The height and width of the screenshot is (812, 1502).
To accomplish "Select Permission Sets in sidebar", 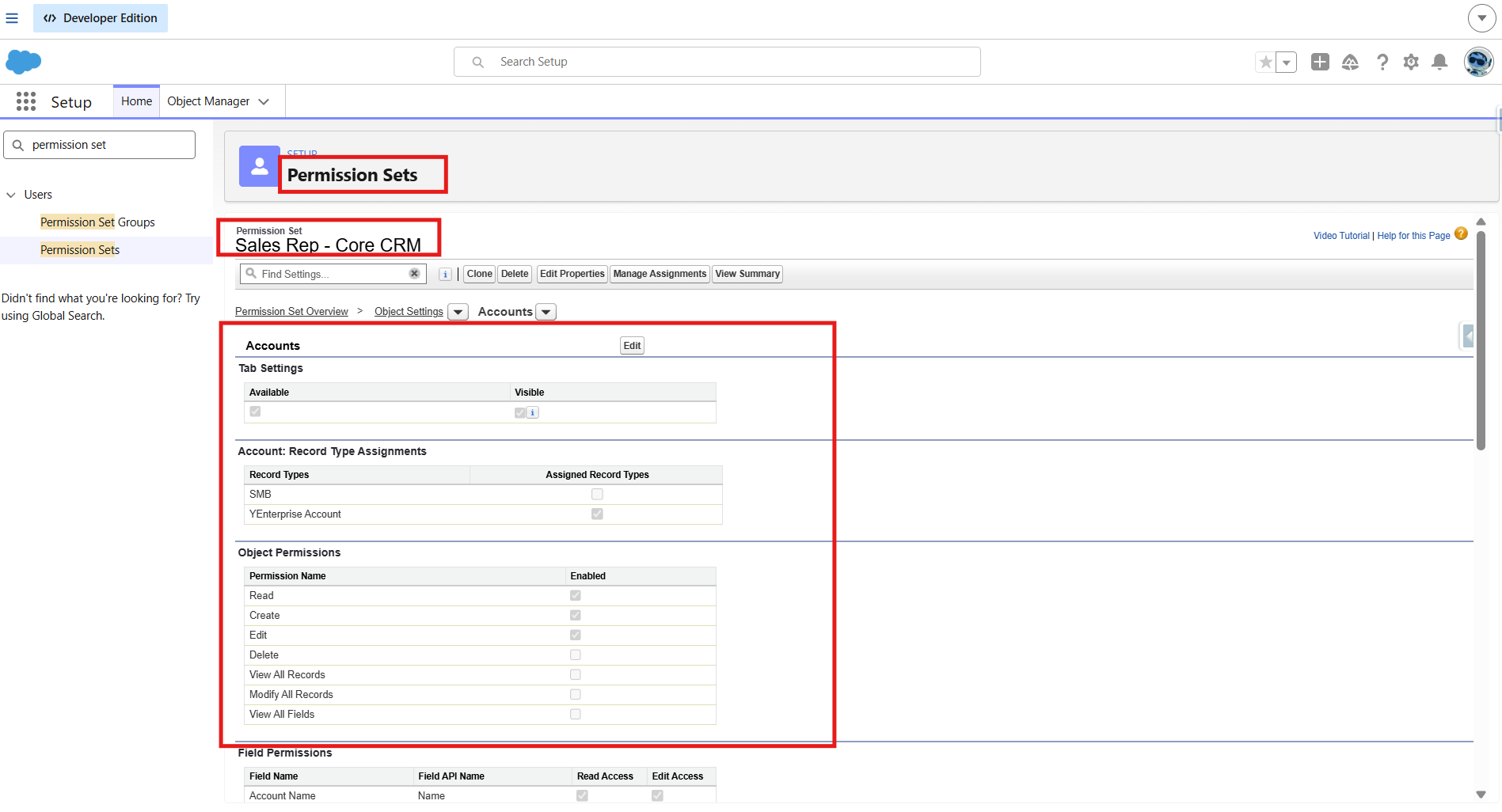I will [80, 250].
